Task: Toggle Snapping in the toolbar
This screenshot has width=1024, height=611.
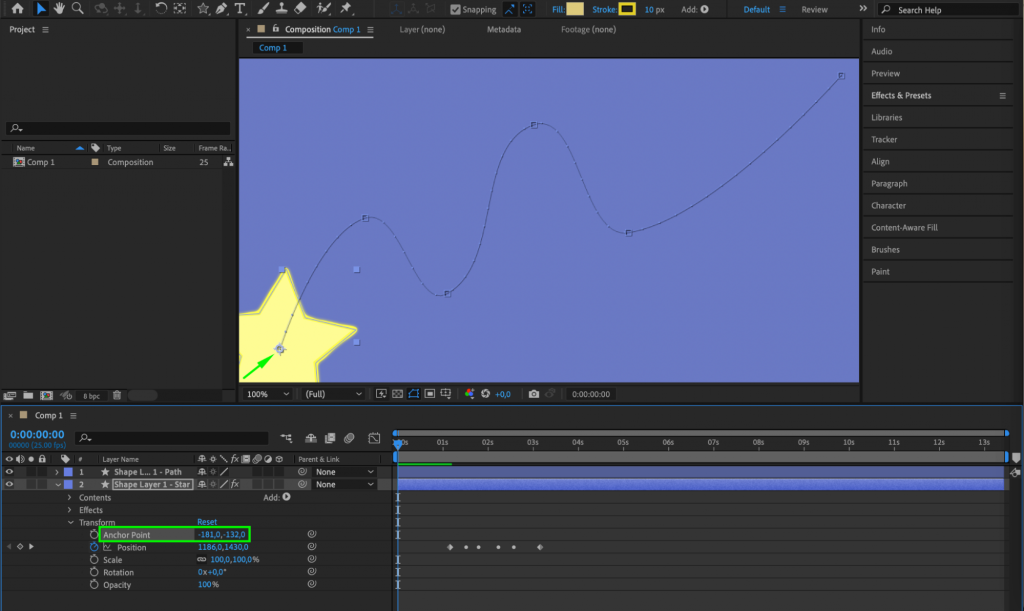Action: coord(456,9)
